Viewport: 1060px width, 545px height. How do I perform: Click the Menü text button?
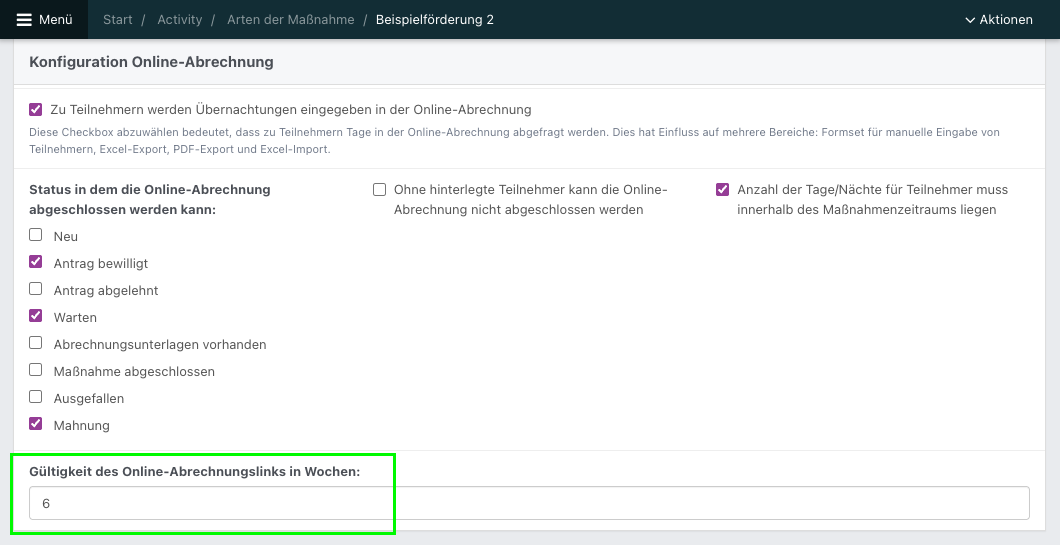(55, 20)
